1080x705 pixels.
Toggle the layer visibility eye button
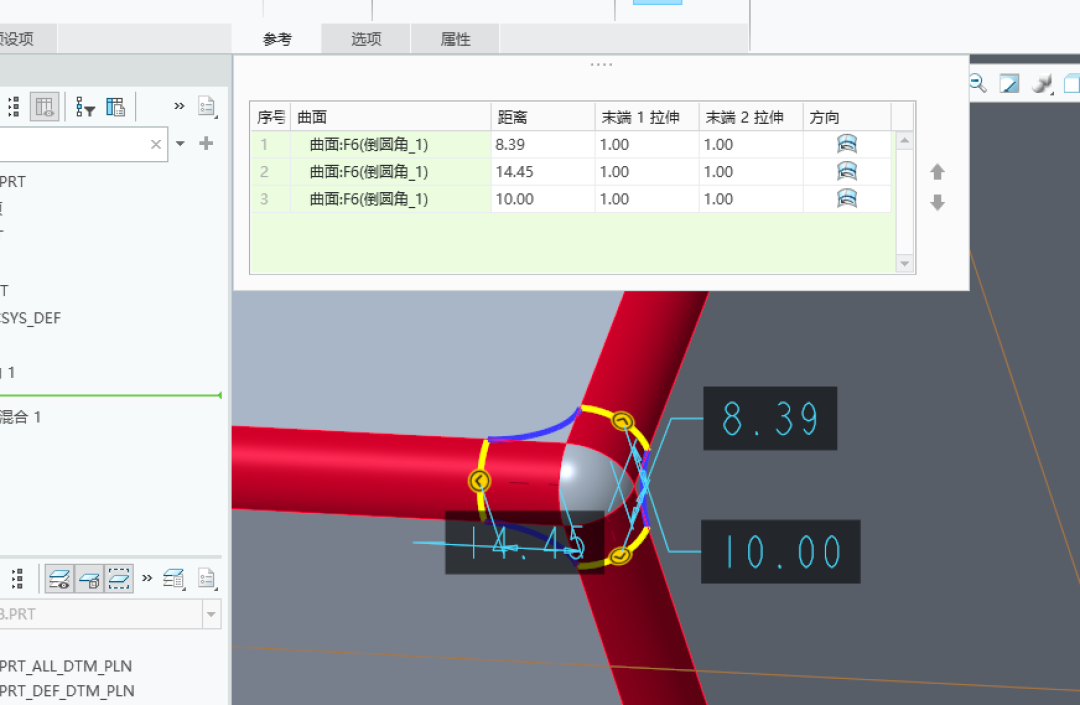60,579
